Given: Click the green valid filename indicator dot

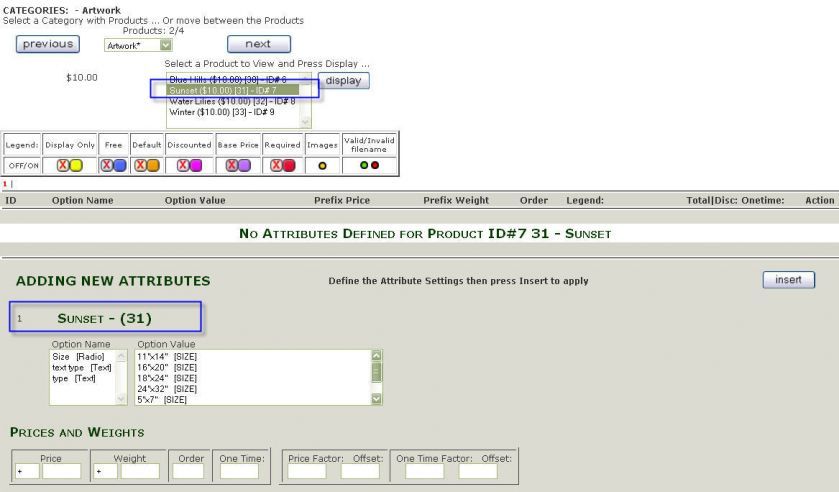Looking at the screenshot, I should (x=365, y=166).
